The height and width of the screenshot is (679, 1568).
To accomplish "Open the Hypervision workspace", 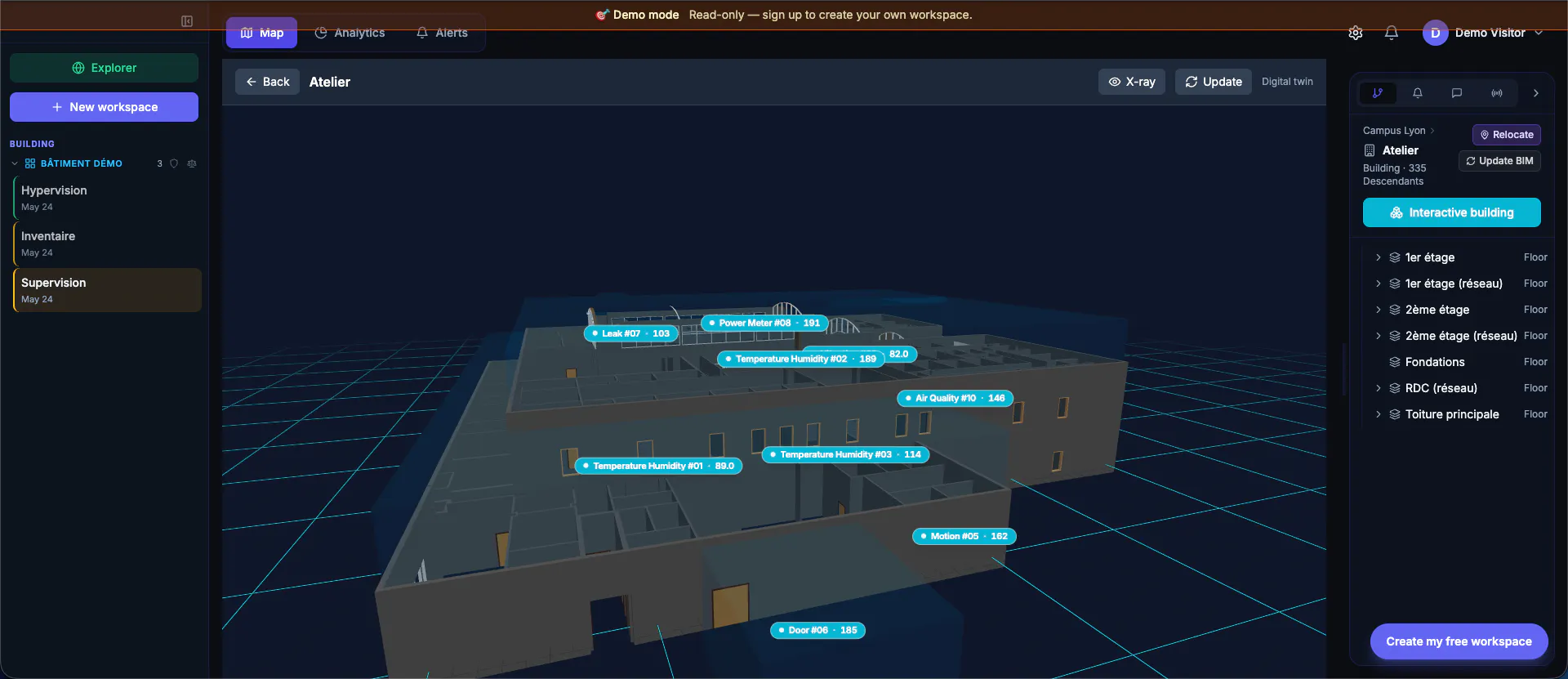I will (107, 198).
